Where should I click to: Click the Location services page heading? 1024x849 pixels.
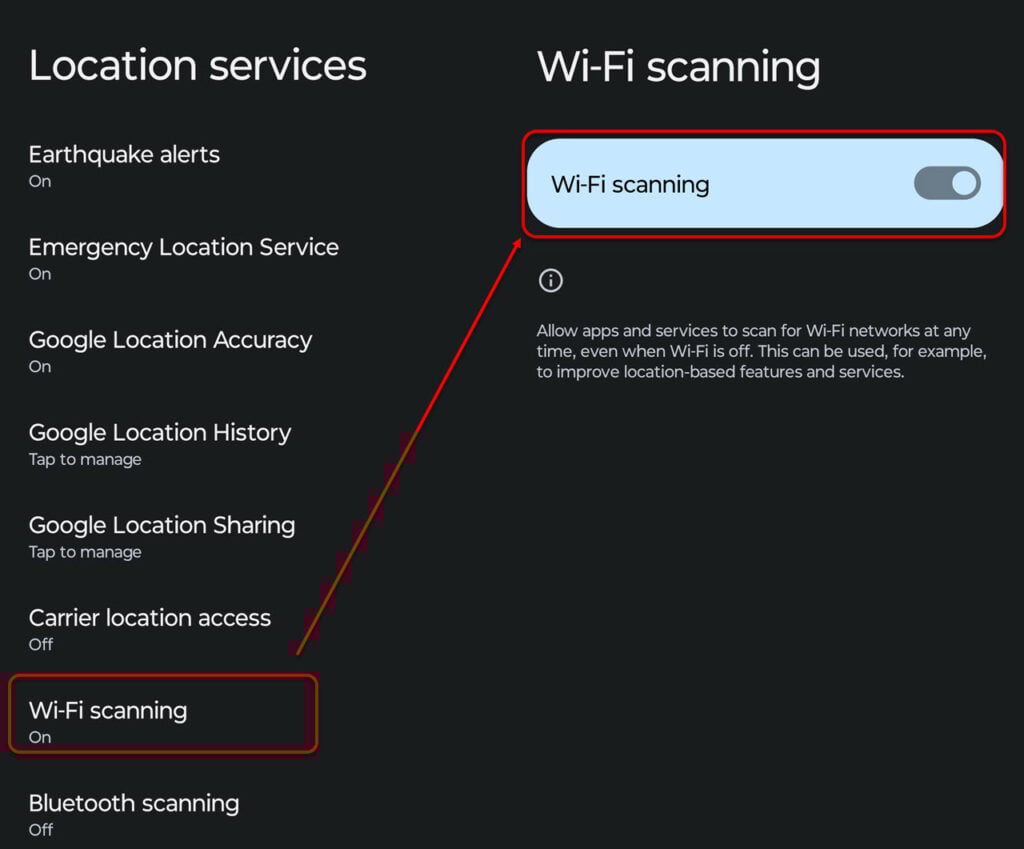coord(197,66)
